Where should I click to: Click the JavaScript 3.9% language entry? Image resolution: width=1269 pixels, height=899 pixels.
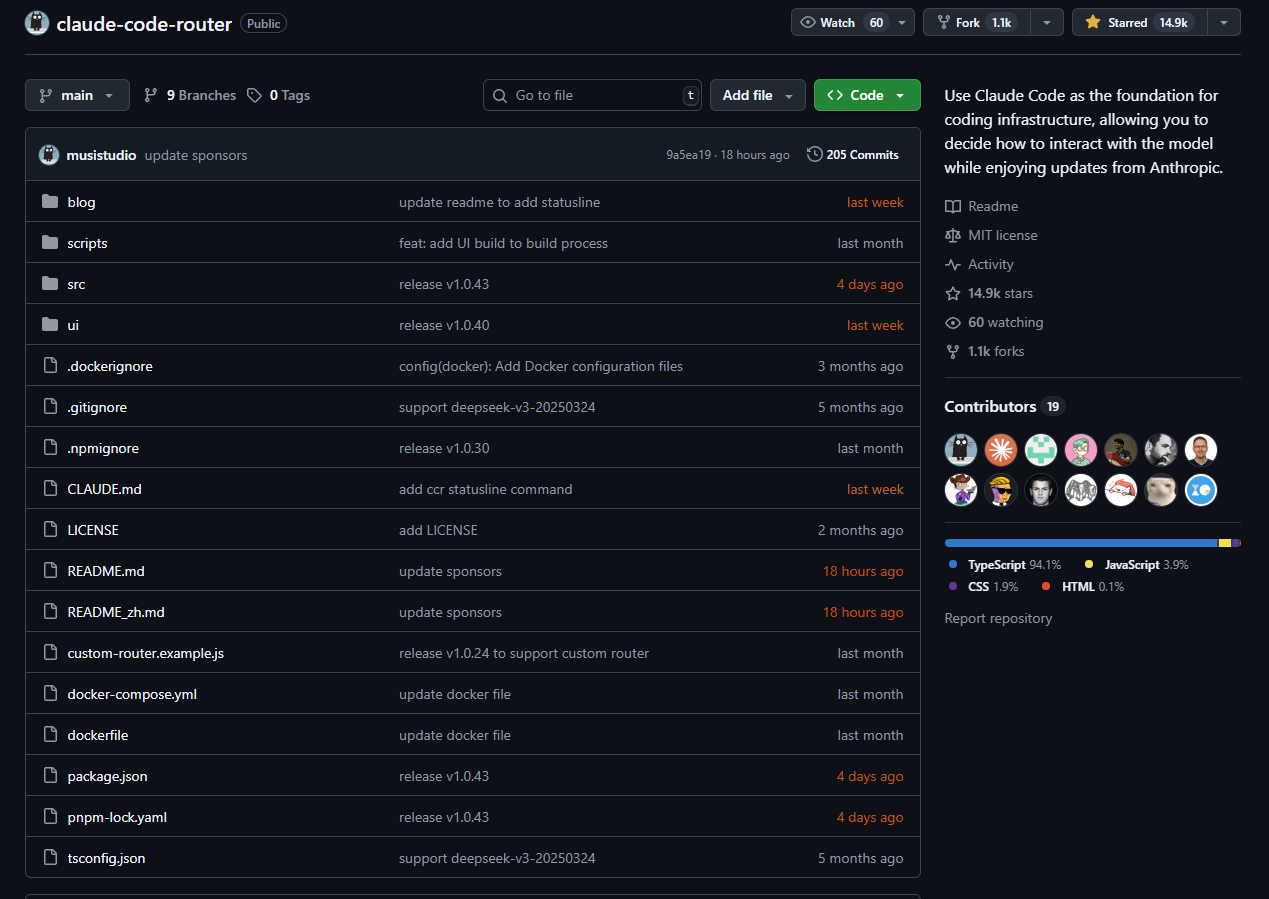[x=1137, y=565]
